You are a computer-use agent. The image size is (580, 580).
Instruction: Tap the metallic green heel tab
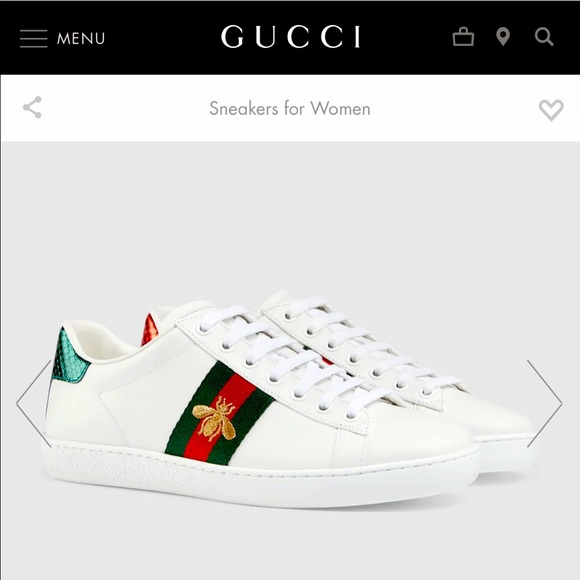(69, 356)
